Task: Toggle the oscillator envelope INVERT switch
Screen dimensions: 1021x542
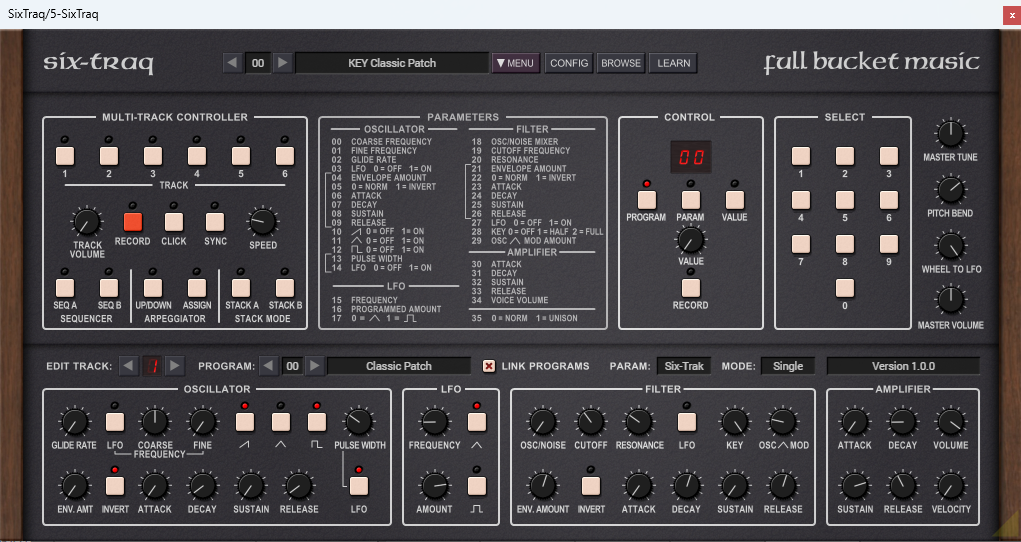Action: (x=115, y=487)
